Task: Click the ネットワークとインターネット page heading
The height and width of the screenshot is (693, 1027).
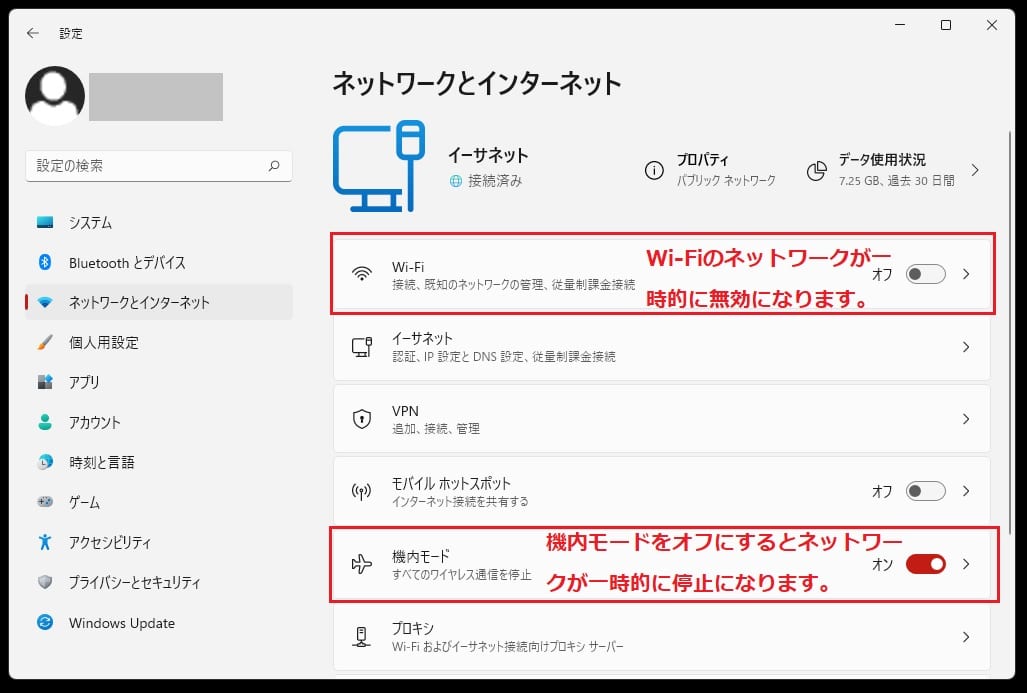Action: (x=477, y=84)
